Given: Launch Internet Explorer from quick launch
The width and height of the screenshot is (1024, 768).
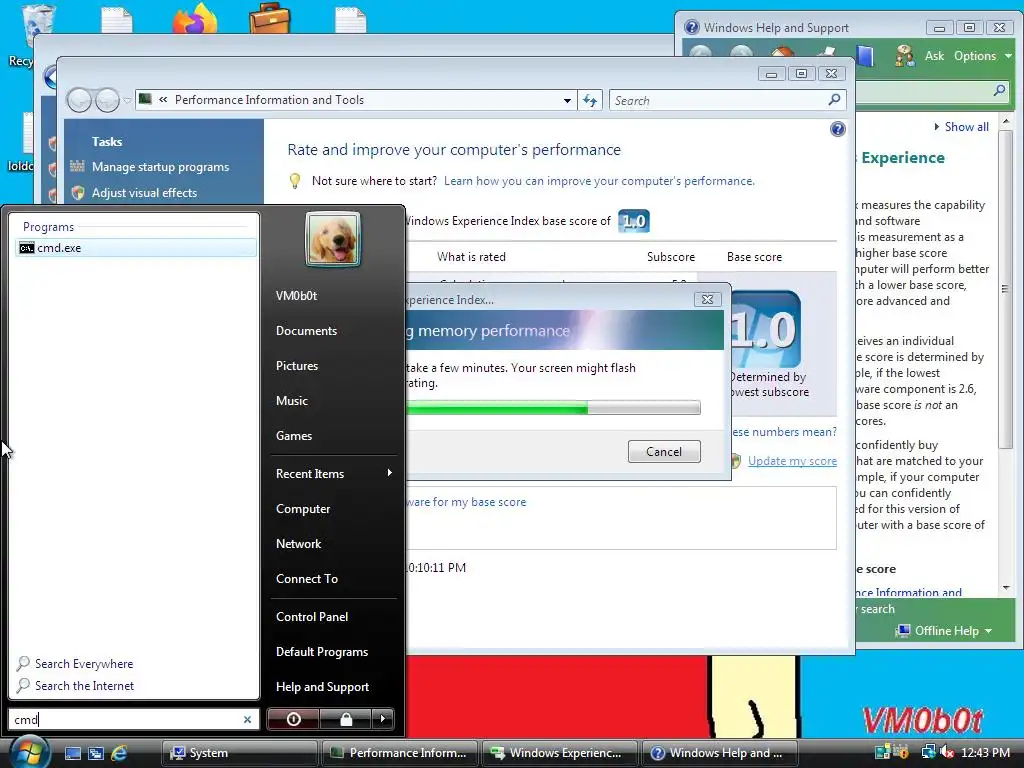Looking at the screenshot, I should tap(119, 753).
